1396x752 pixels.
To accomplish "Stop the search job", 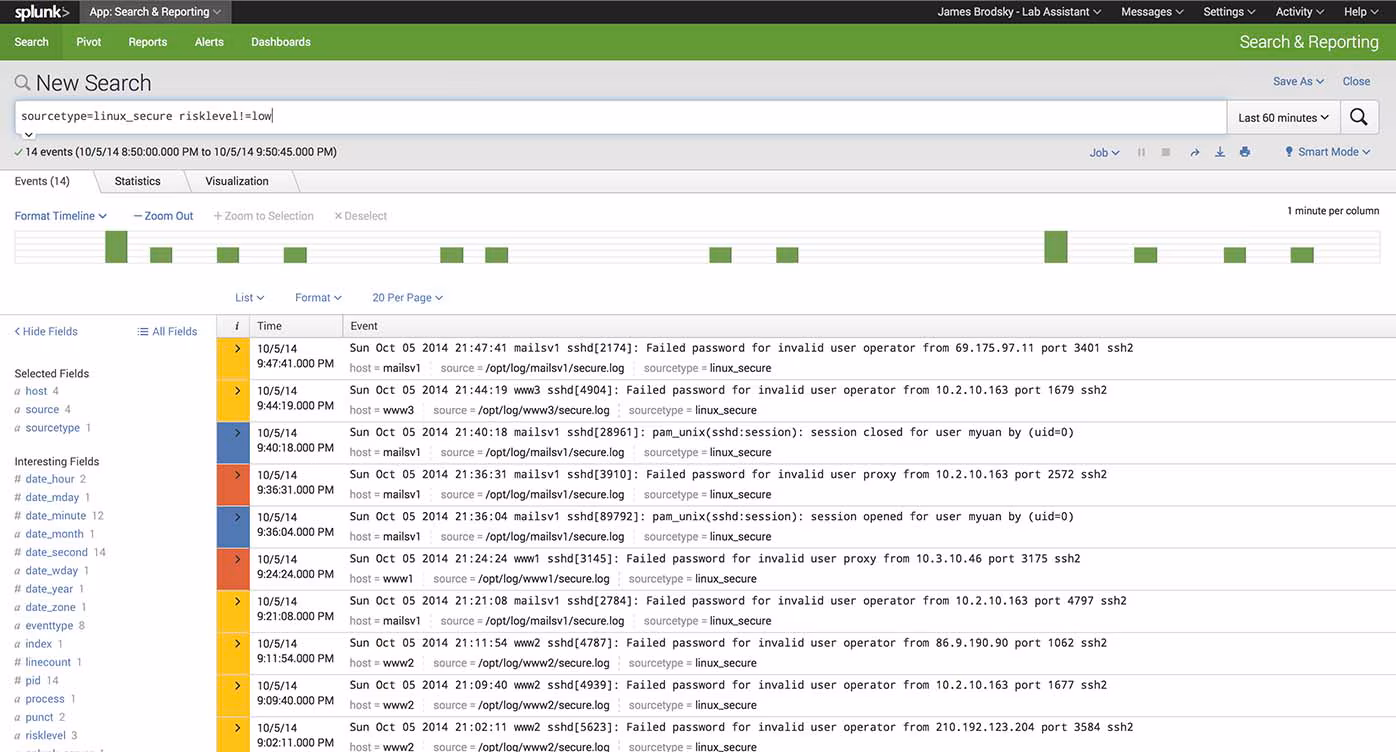I will 1166,152.
